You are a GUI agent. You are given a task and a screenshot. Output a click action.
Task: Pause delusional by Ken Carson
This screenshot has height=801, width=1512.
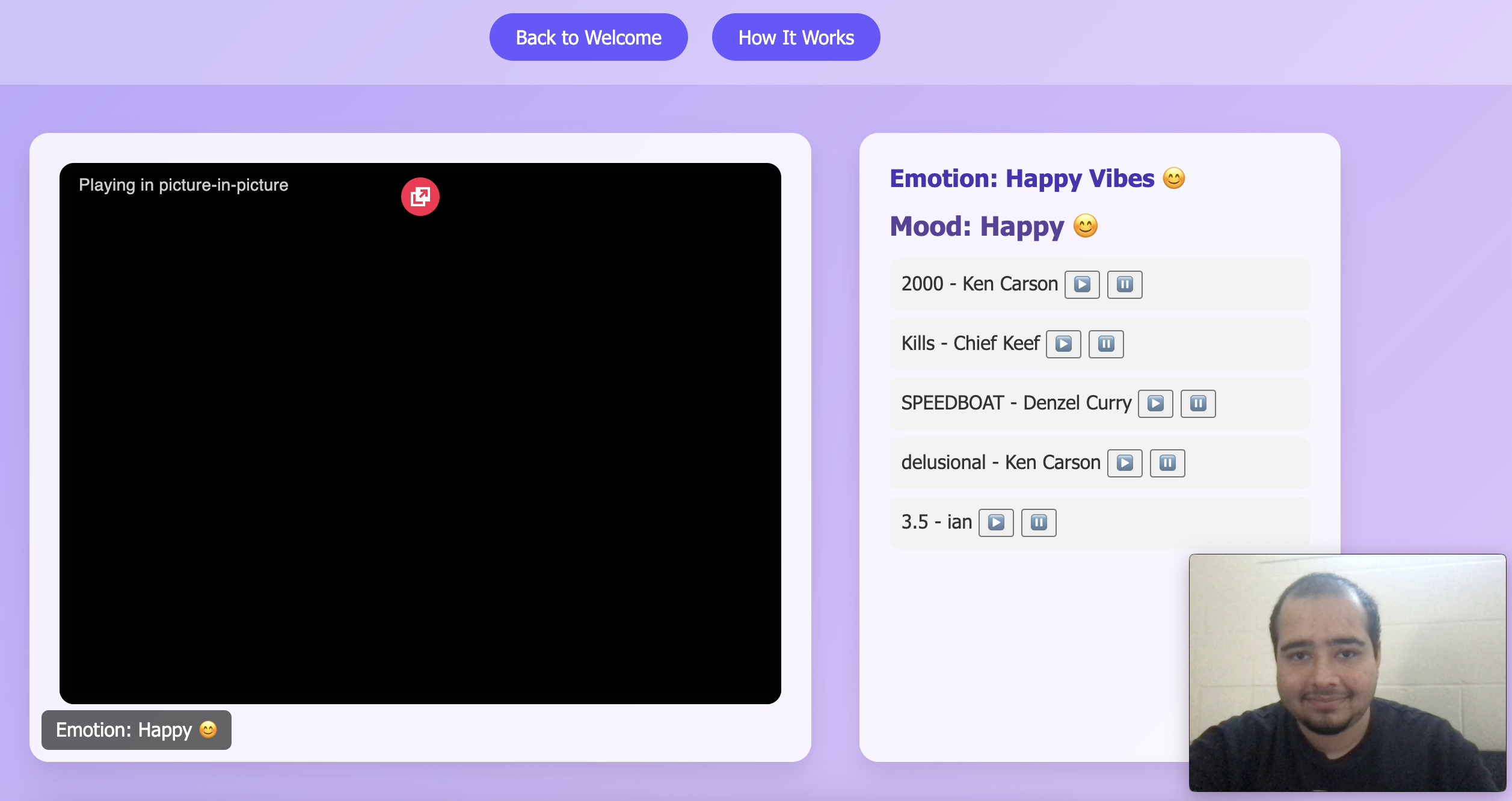[x=1167, y=463]
